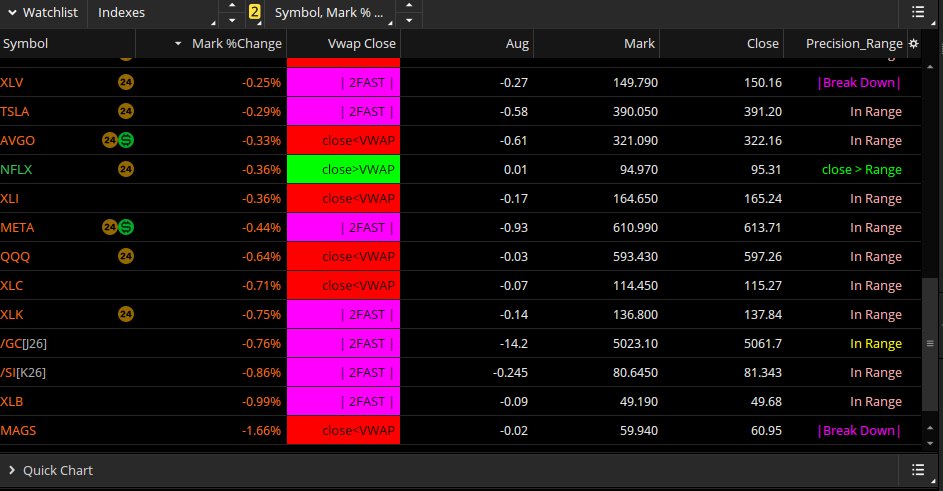The image size is (943, 491).
Task: Collapse the Watchlist panel chevron
Action: [12, 12]
